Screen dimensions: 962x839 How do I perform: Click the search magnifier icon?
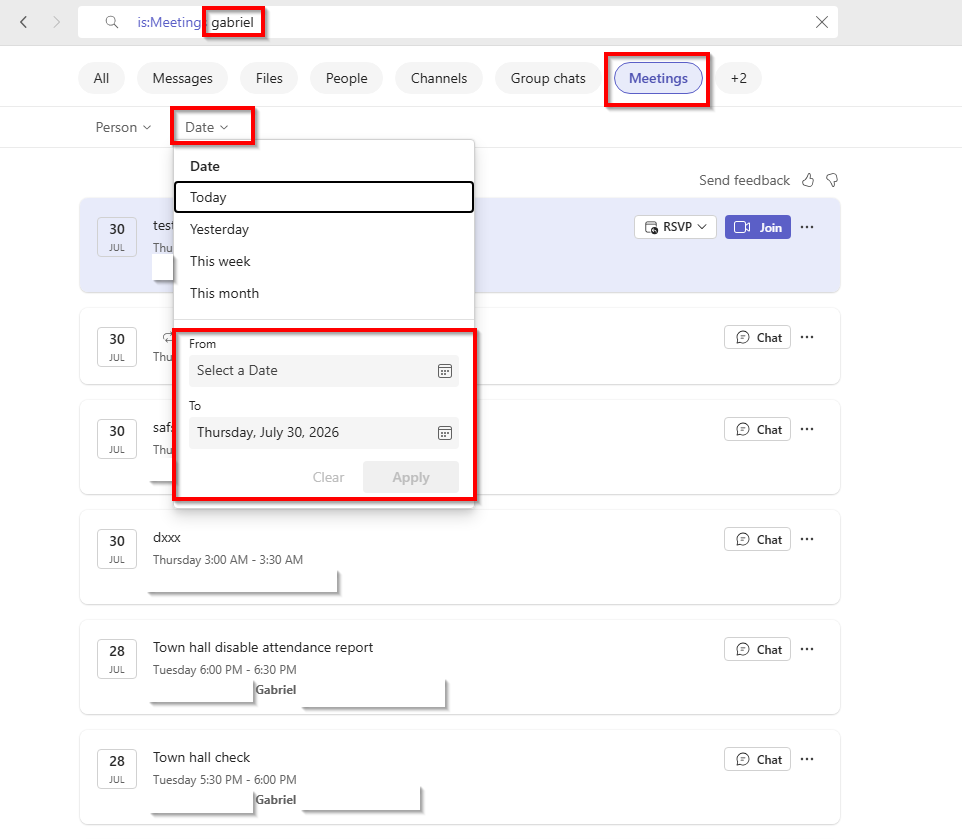112,23
